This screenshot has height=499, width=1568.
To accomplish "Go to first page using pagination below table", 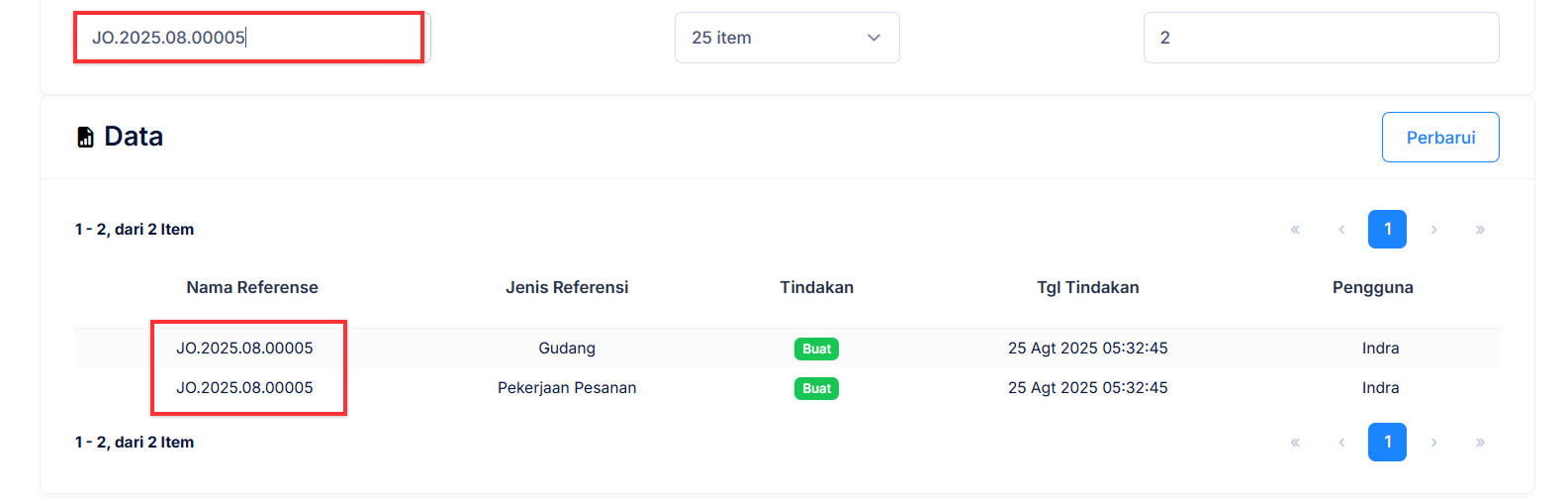I will pos(1295,443).
